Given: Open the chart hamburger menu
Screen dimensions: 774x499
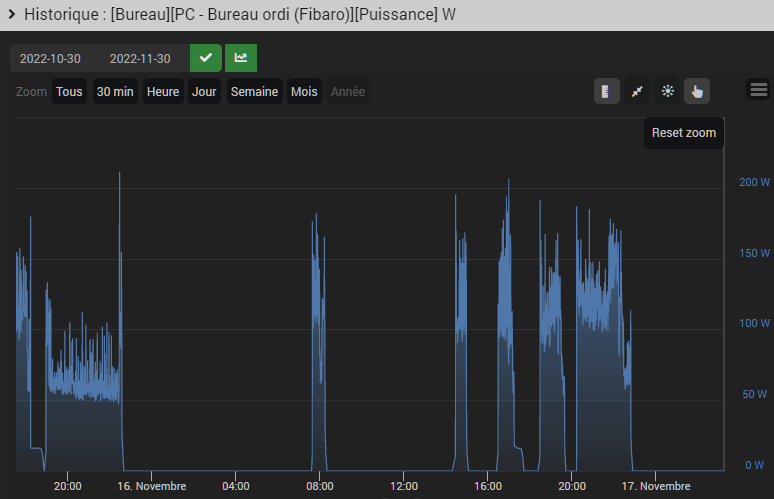Looking at the screenshot, I should pos(759,89).
